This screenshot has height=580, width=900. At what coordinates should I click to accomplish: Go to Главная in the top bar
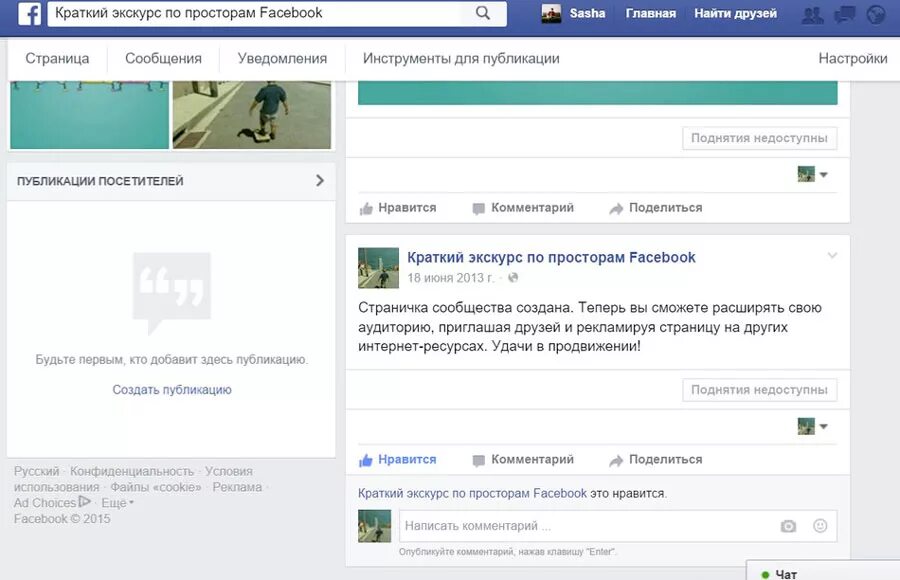(651, 13)
